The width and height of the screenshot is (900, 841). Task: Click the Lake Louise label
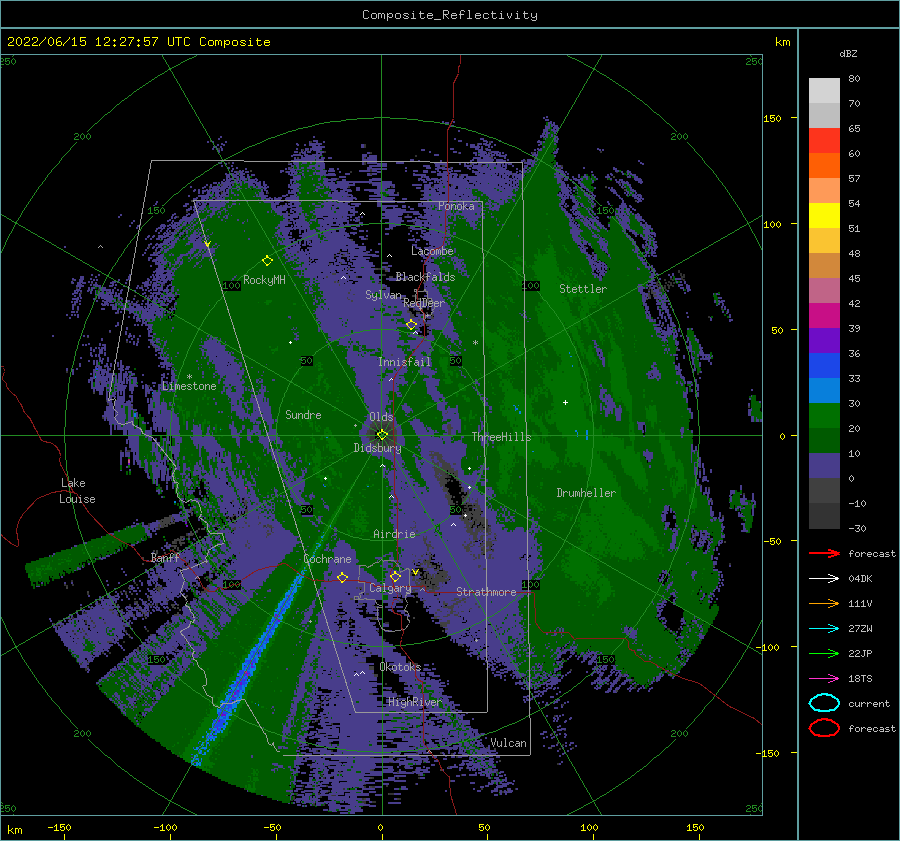coord(77,491)
